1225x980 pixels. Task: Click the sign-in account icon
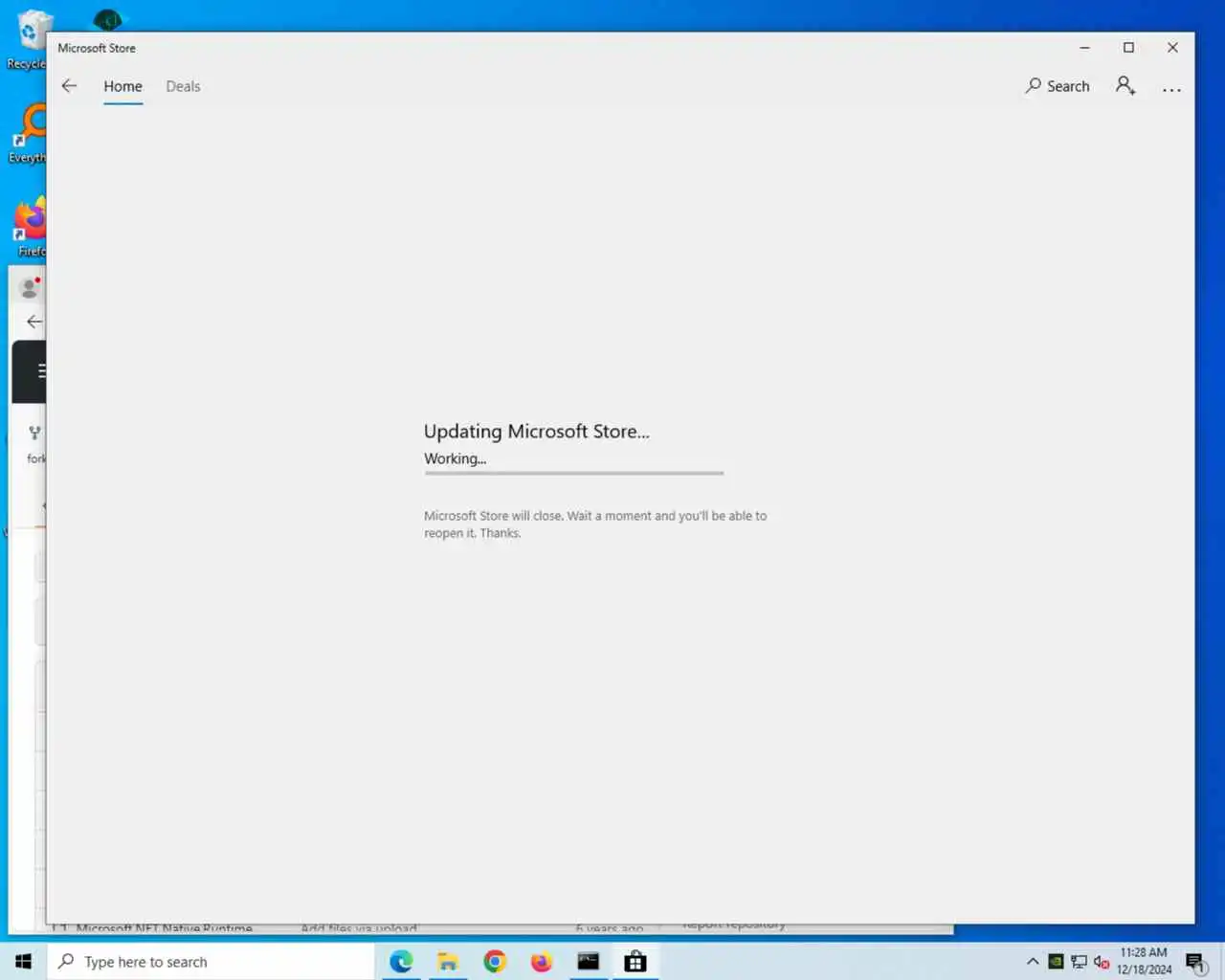(1125, 86)
